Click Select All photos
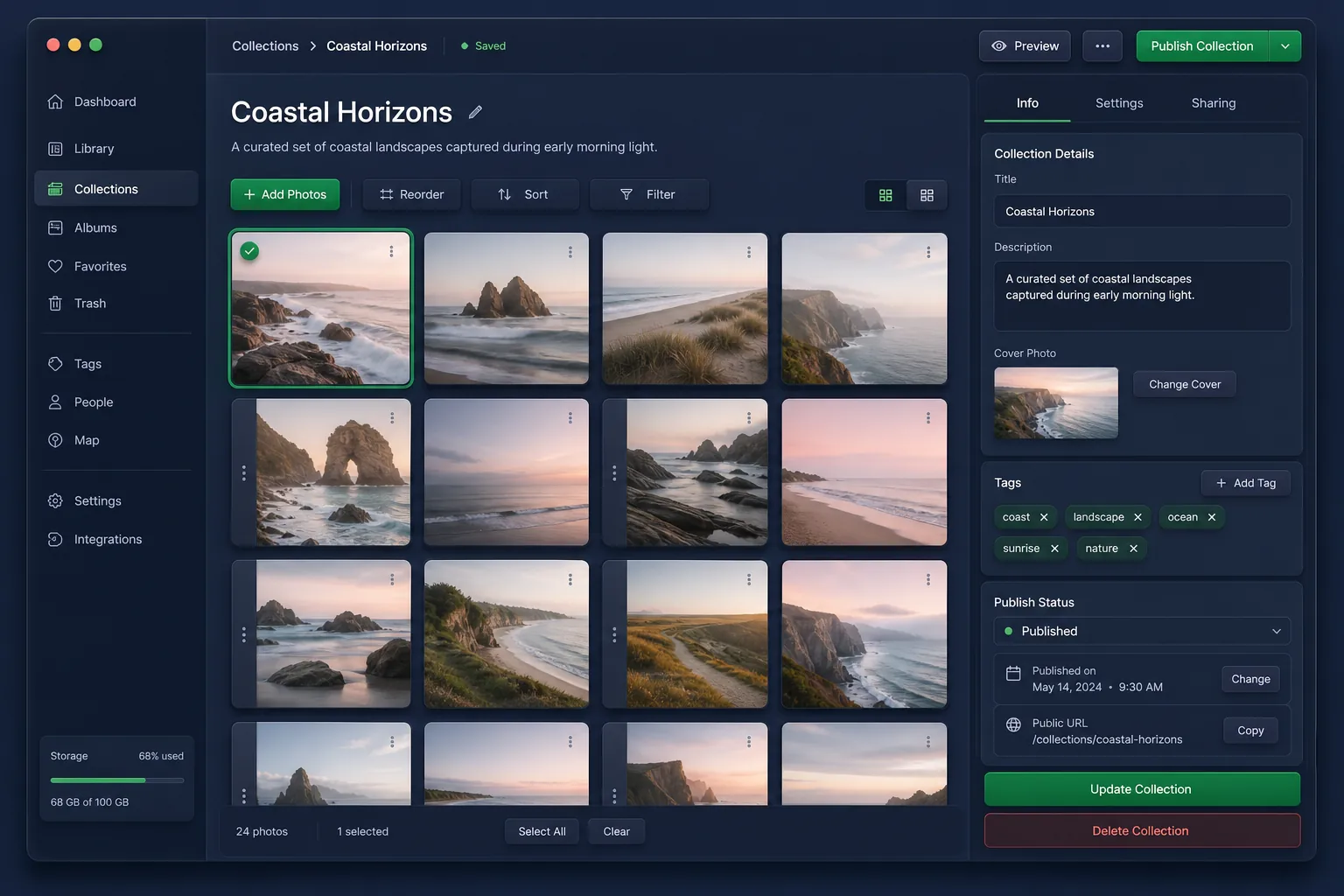Image resolution: width=1344 pixels, height=896 pixels. point(542,831)
